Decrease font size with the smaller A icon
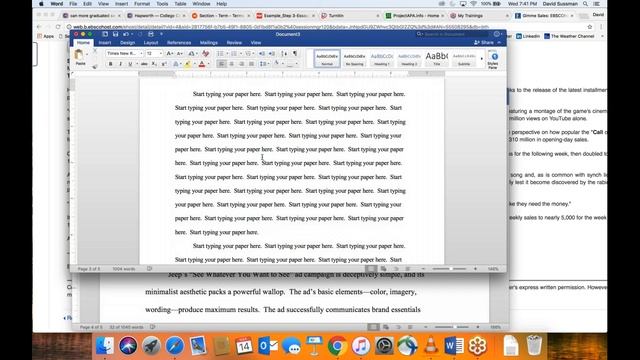Screen dimensions: 640x360 [x=180, y=53]
